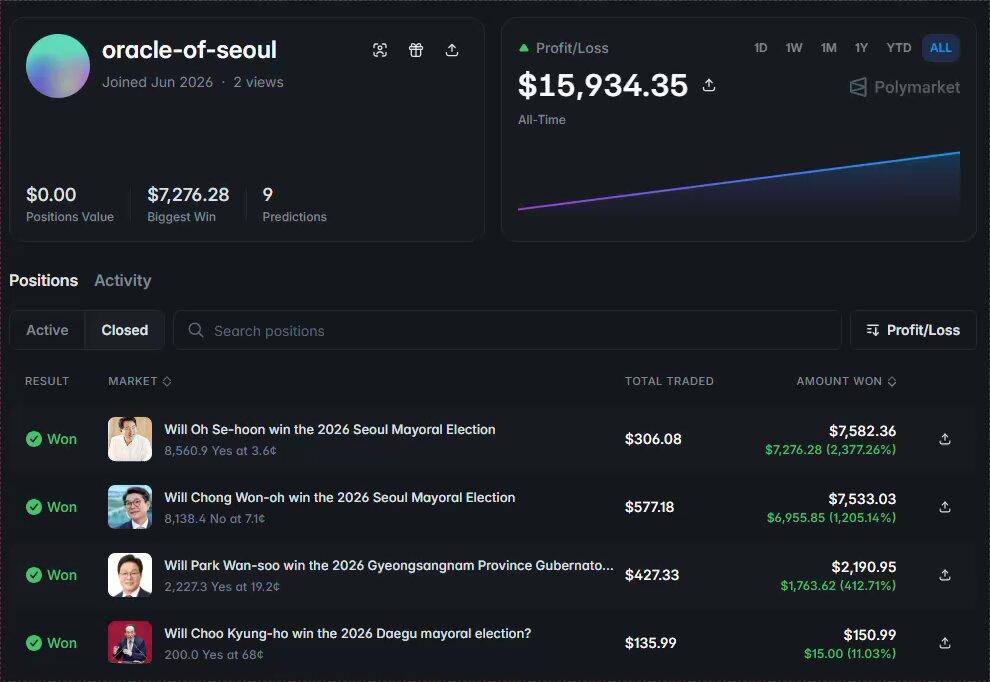Click the Park Wan-soo market thumbnail
The width and height of the screenshot is (990, 682).
coord(130,575)
